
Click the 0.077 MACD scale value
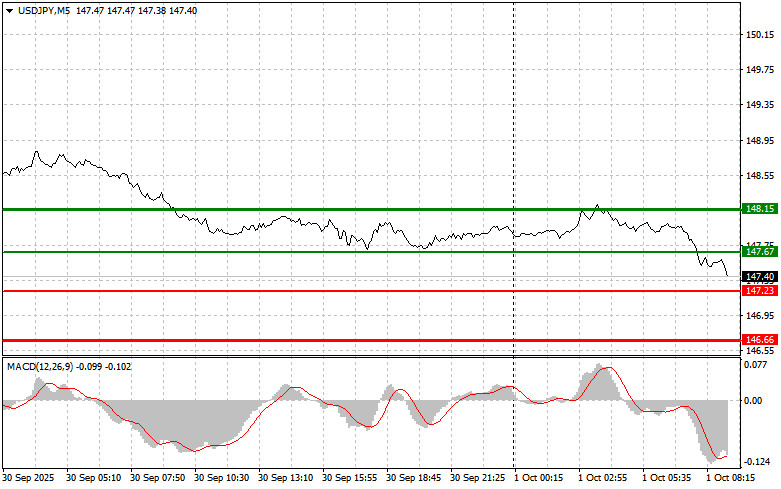(x=757, y=366)
